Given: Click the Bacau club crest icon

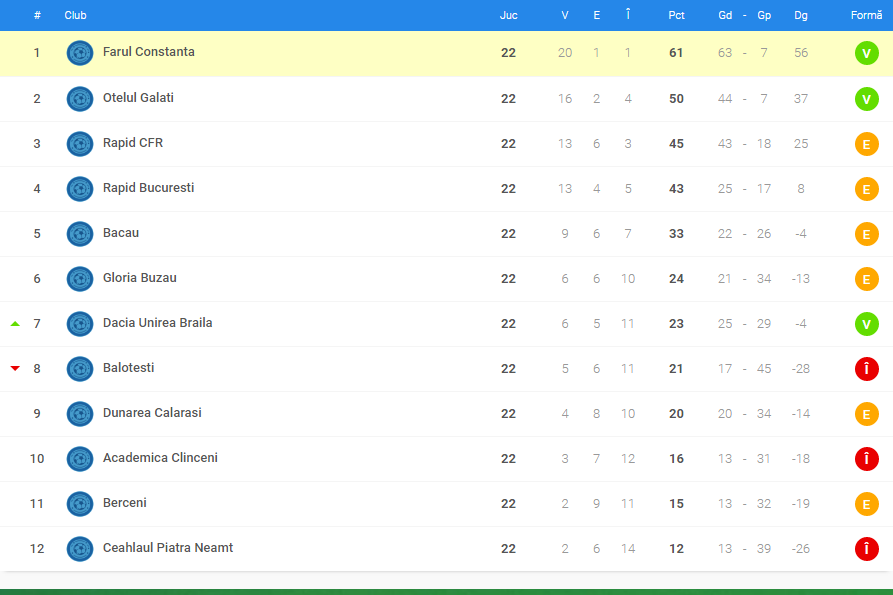Looking at the screenshot, I should click(80, 233).
